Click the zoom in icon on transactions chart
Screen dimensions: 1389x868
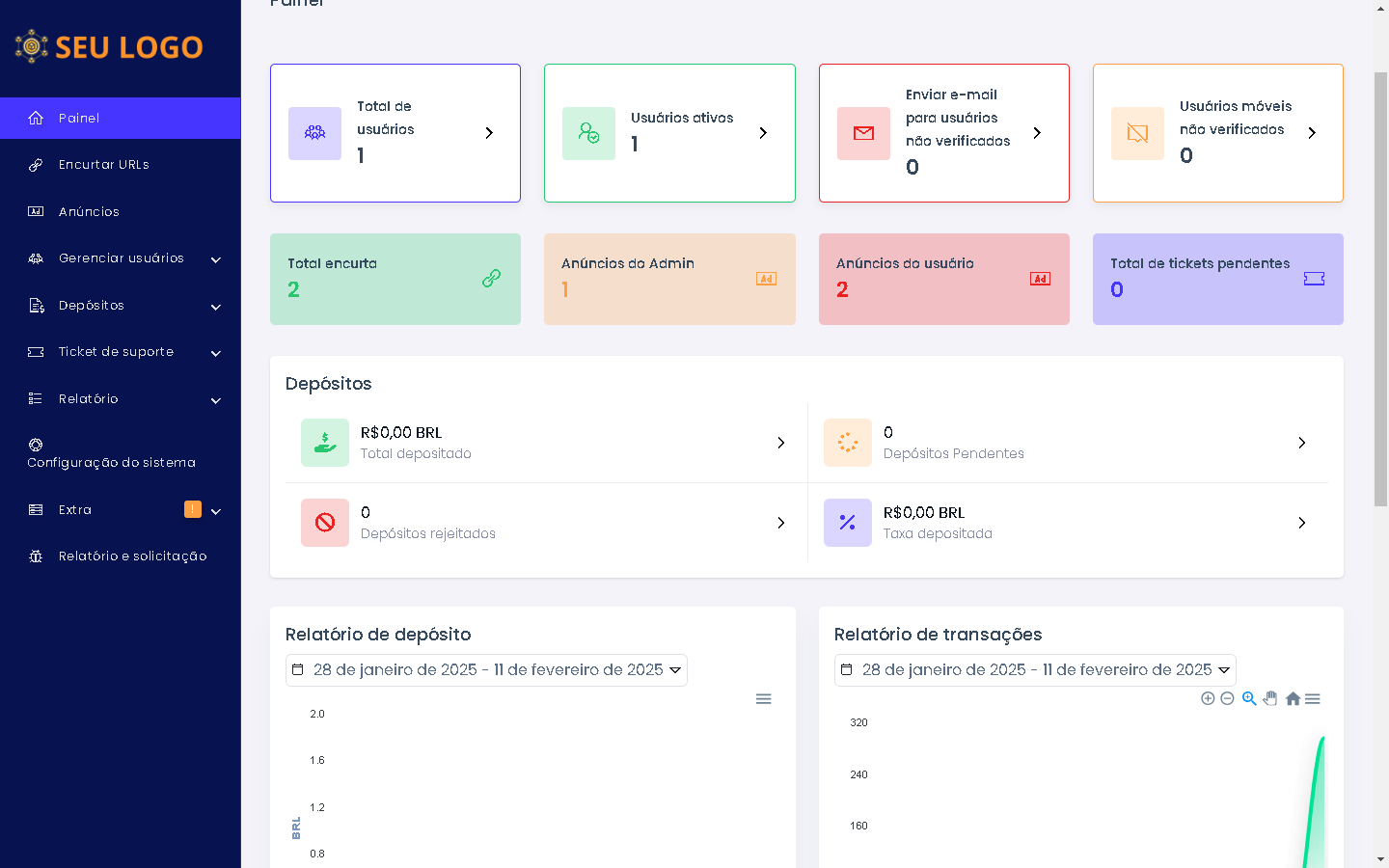point(1208,698)
